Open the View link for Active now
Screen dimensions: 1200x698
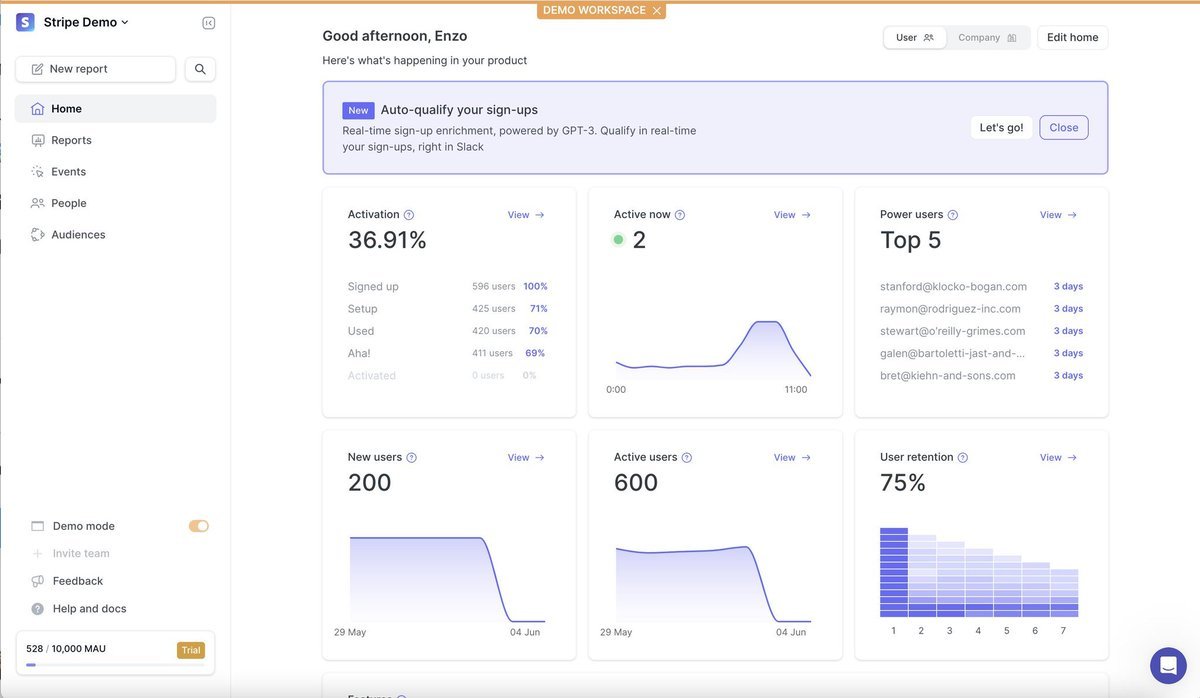click(792, 215)
